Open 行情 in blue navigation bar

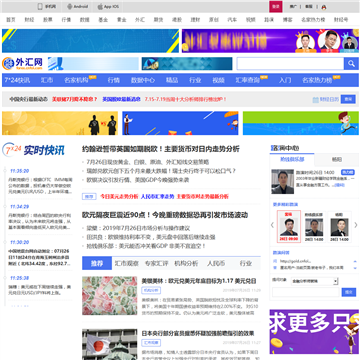click(114, 80)
